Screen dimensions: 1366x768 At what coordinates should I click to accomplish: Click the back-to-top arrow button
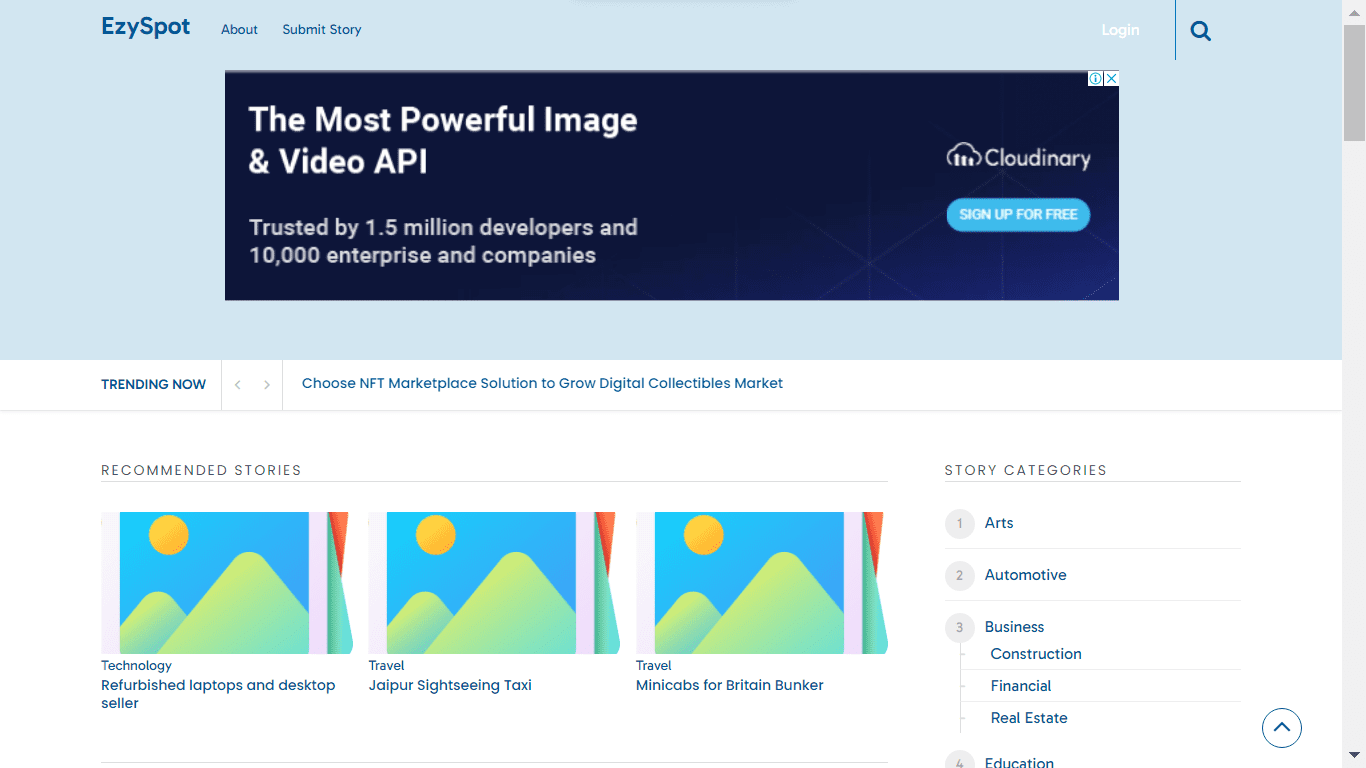point(1282,728)
